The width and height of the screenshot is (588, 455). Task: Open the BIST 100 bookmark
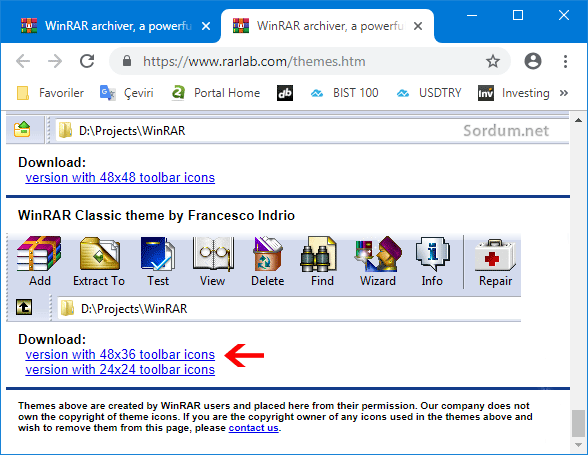pyautogui.click(x=345, y=93)
